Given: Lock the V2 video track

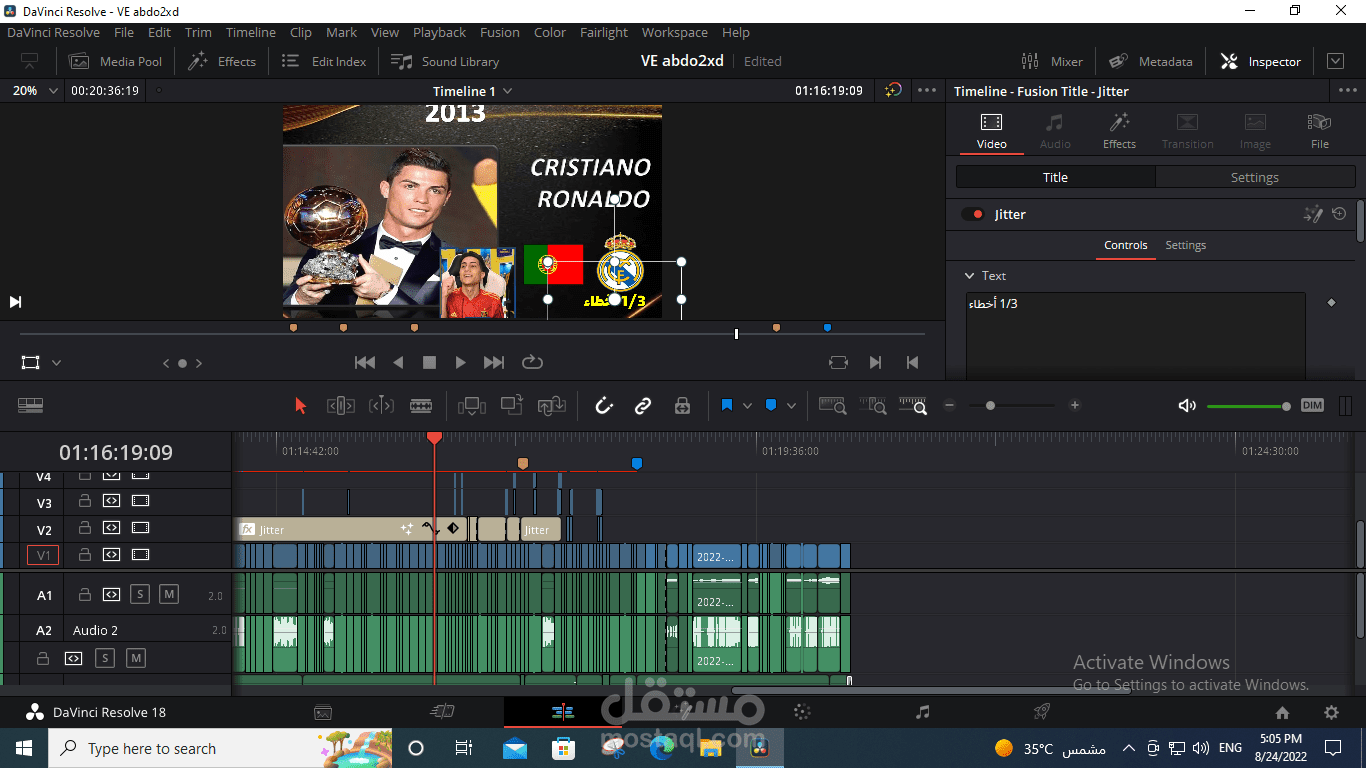Looking at the screenshot, I should pos(85,528).
